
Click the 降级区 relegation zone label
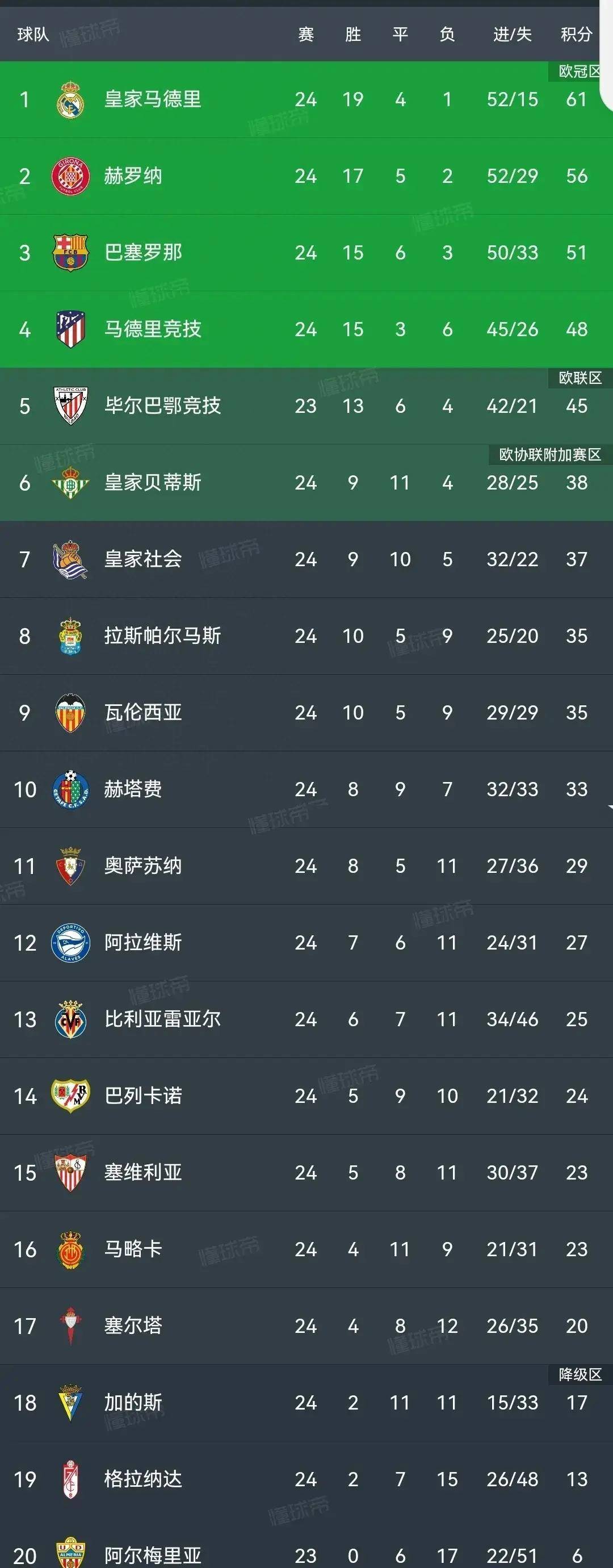[x=580, y=1374]
